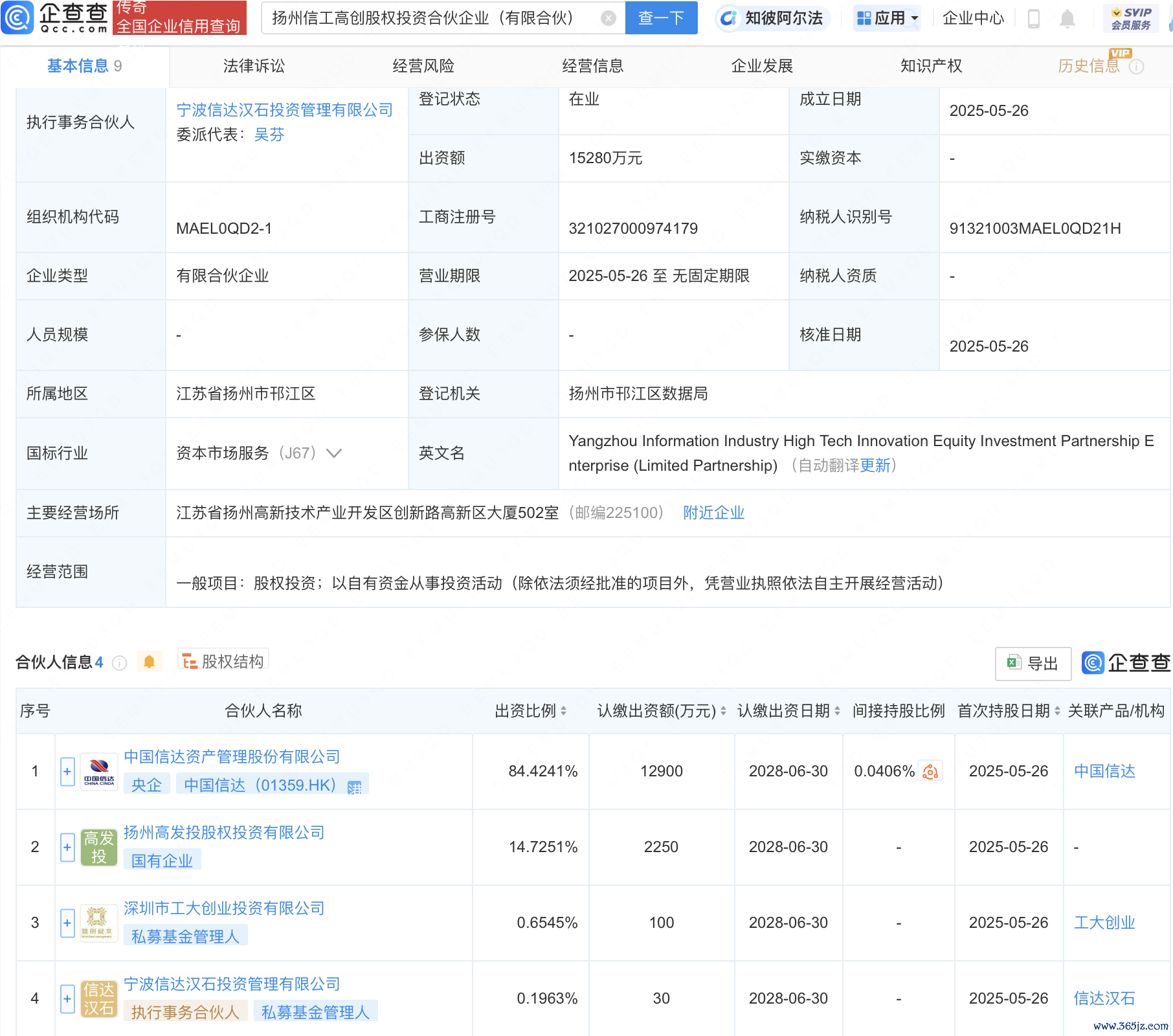Viewport: 1173px width, 1036px height.
Task: Click 深圳市工大创业 logo thumbnail
Action: coord(99,923)
